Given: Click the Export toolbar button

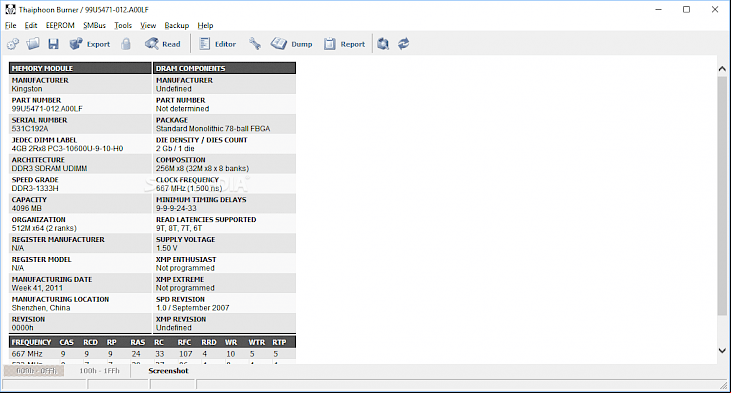Looking at the screenshot, I should (x=90, y=44).
